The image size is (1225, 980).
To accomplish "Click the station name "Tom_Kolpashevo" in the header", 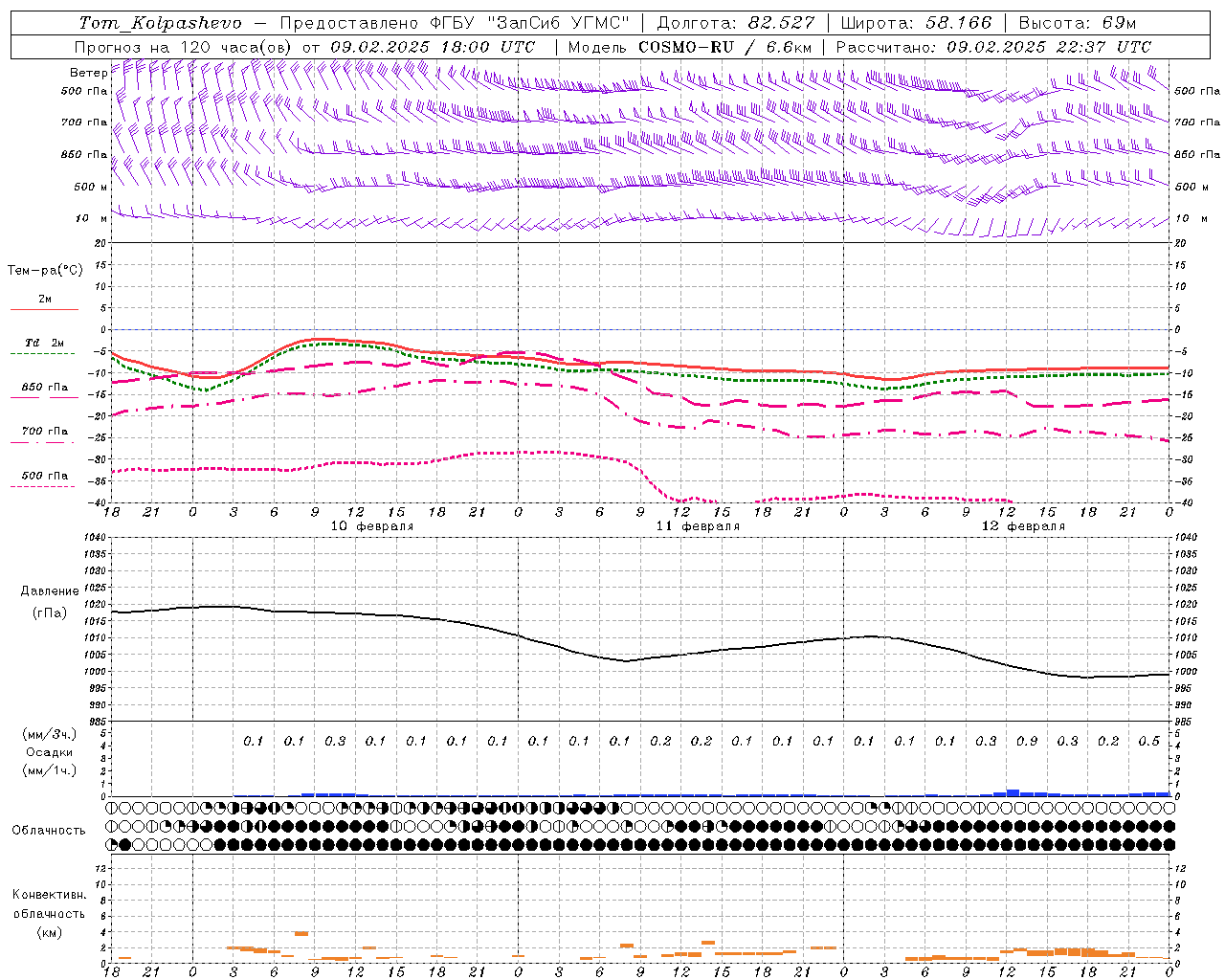I will 161,23.
